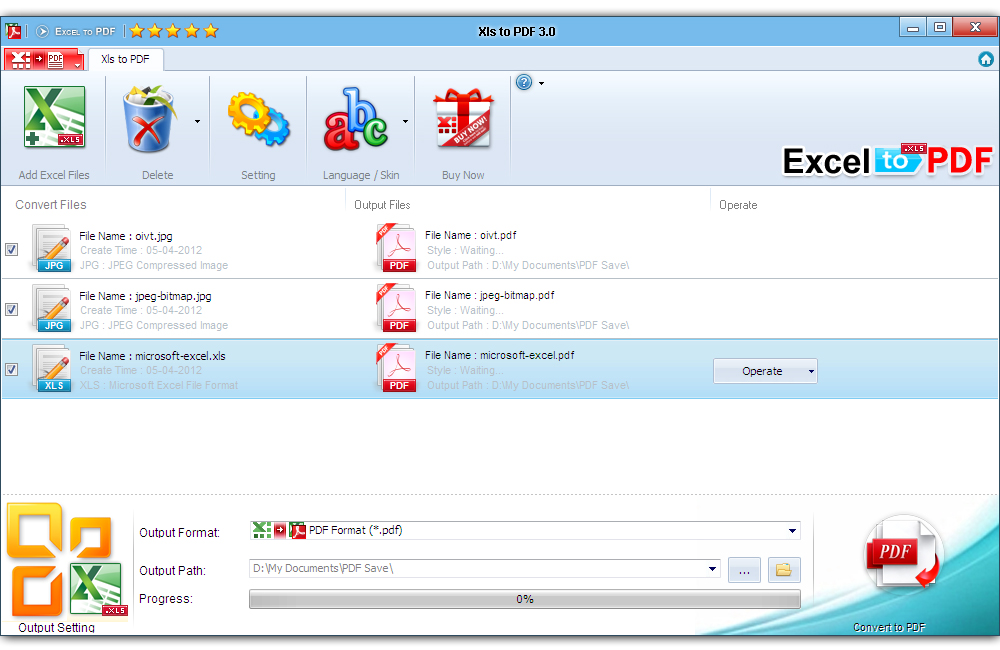This screenshot has width=1000, height=650.
Task: Select 'File Name : microsoft-excel.pdf' output text
Action: click(499, 355)
